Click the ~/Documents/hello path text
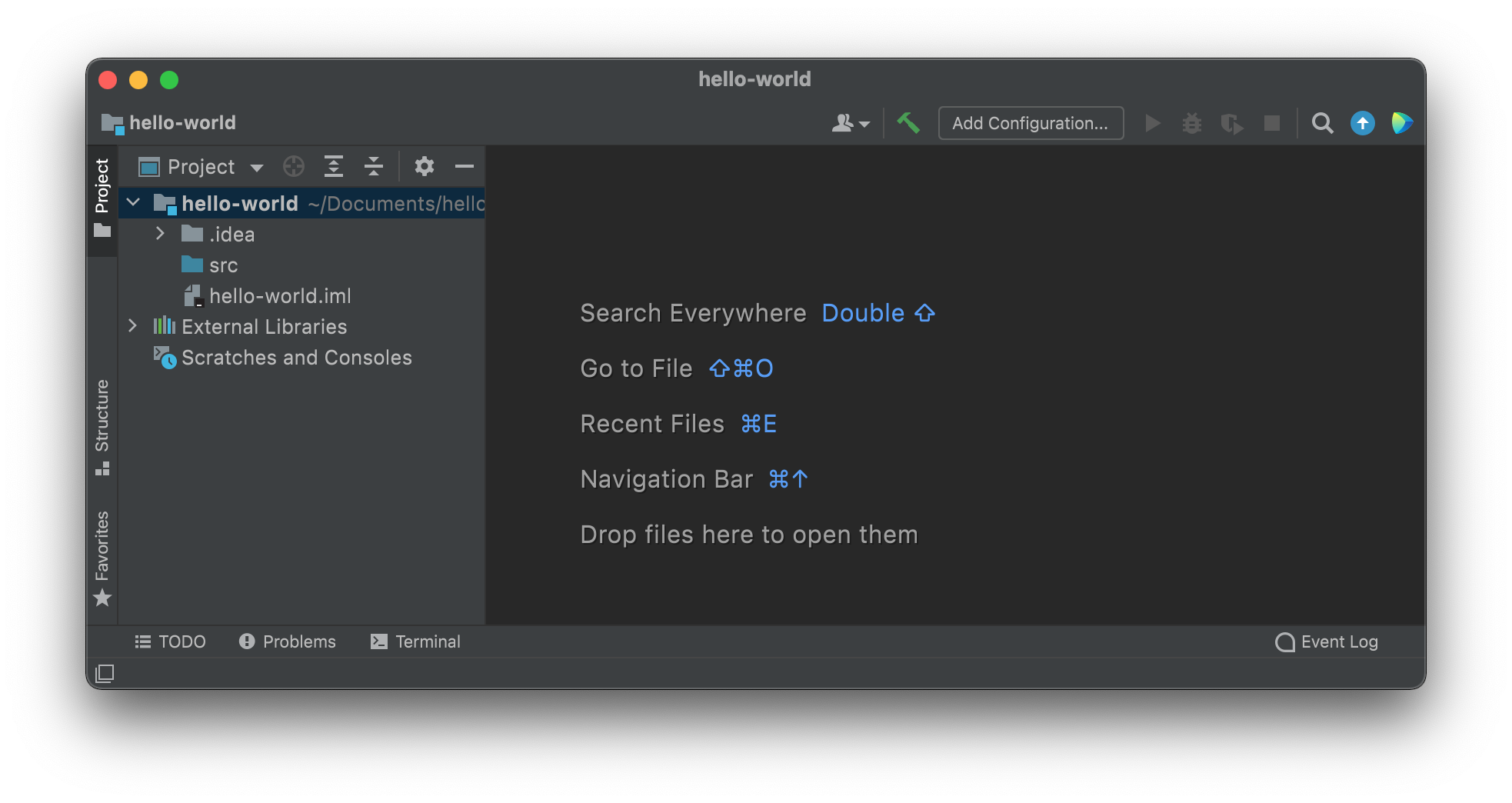Screen dimensions: 1512x803 [396, 204]
